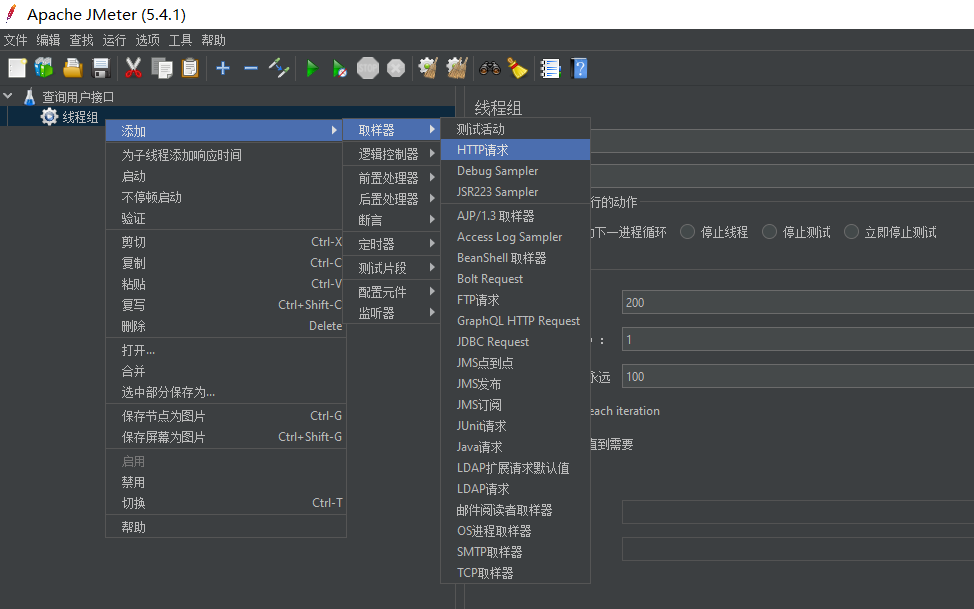Open the 选项 menu
Image resolution: width=974 pixels, height=609 pixels.
tap(148, 40)
